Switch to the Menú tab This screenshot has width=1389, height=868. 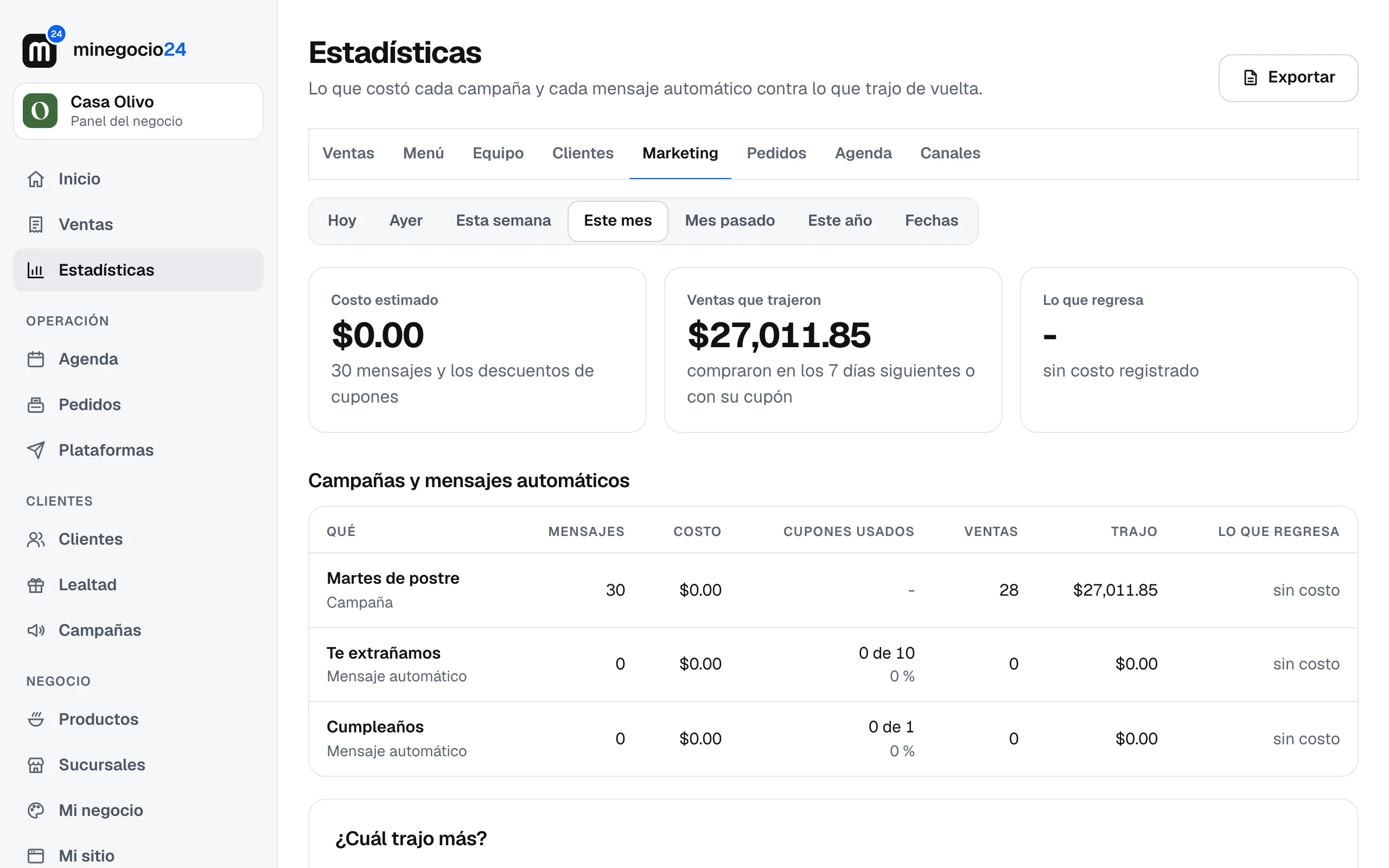(x=423, y=154)
